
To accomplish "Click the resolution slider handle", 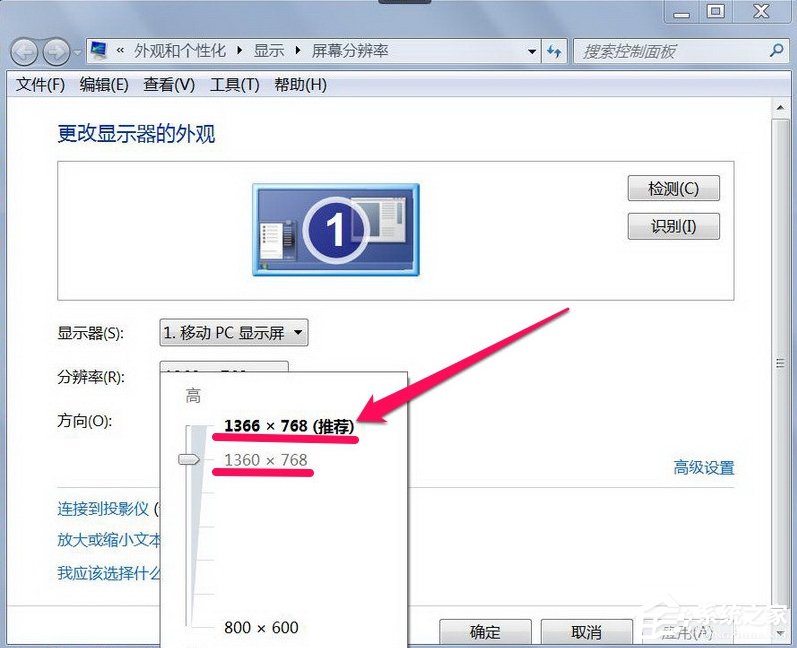I will tap(189, 459).
